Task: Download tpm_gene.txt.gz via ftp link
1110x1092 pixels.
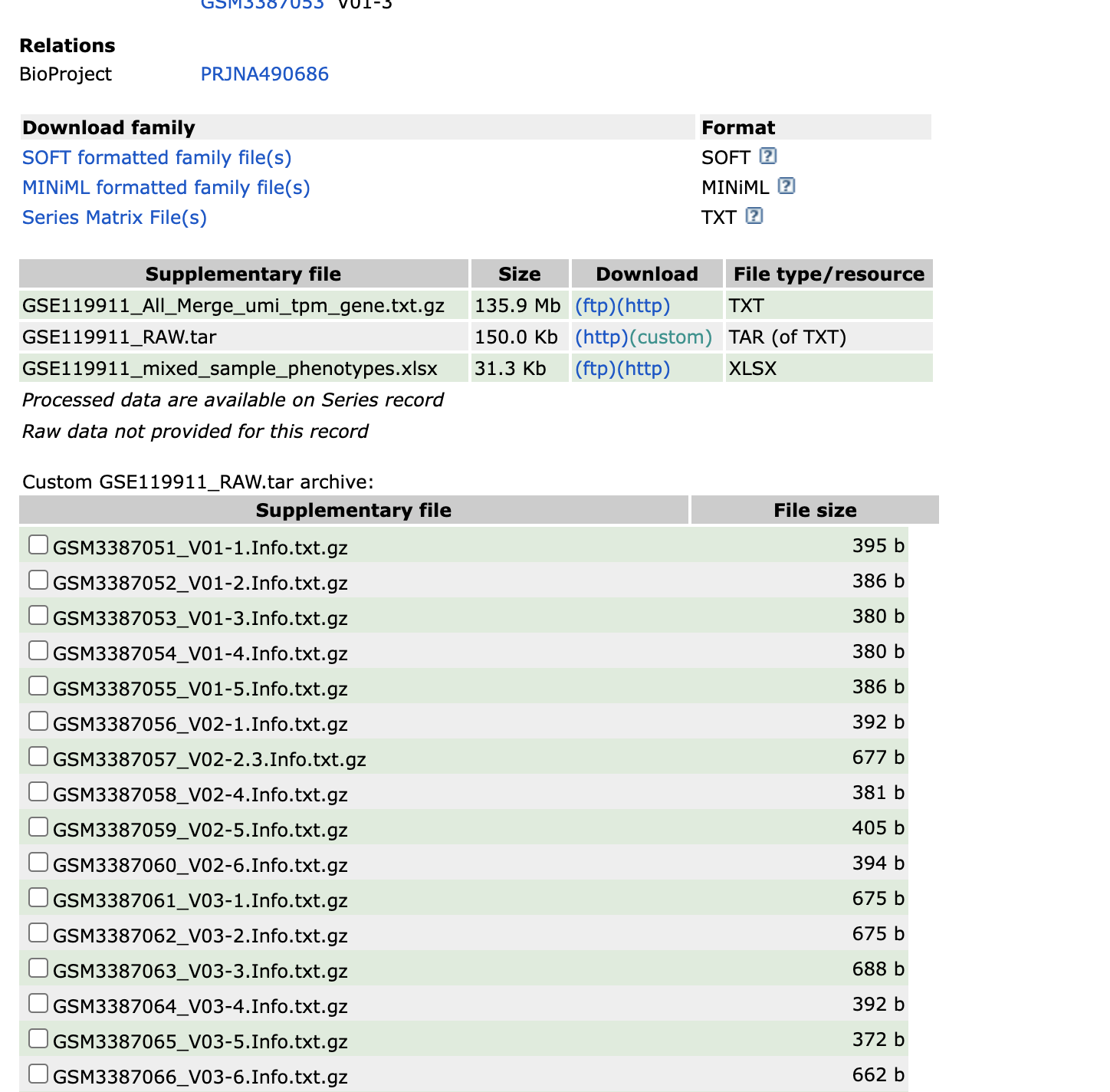Action: click(596, 306)
